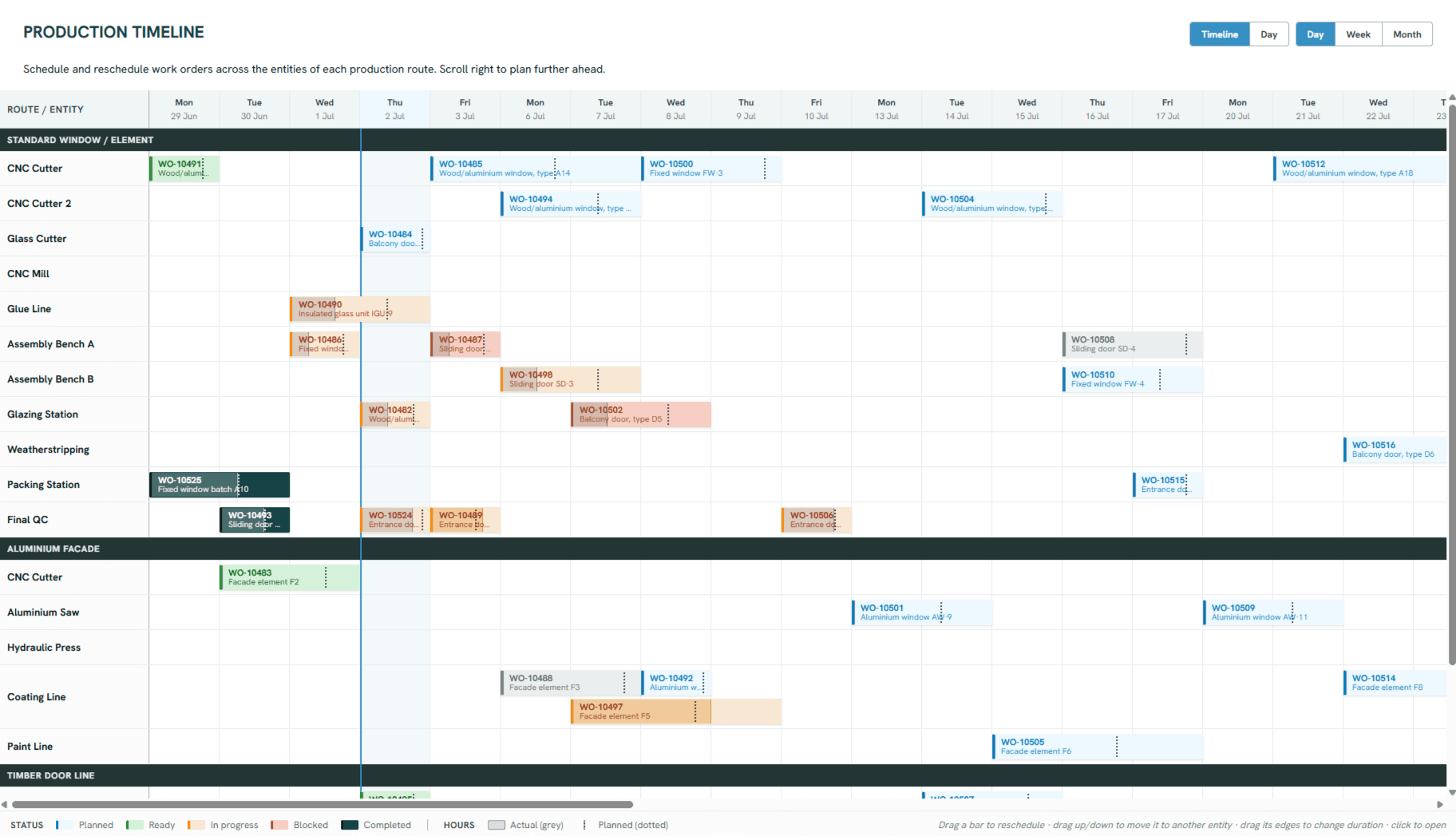
Task: Click completed work order WO-10525
Action: tap(220, 485)
